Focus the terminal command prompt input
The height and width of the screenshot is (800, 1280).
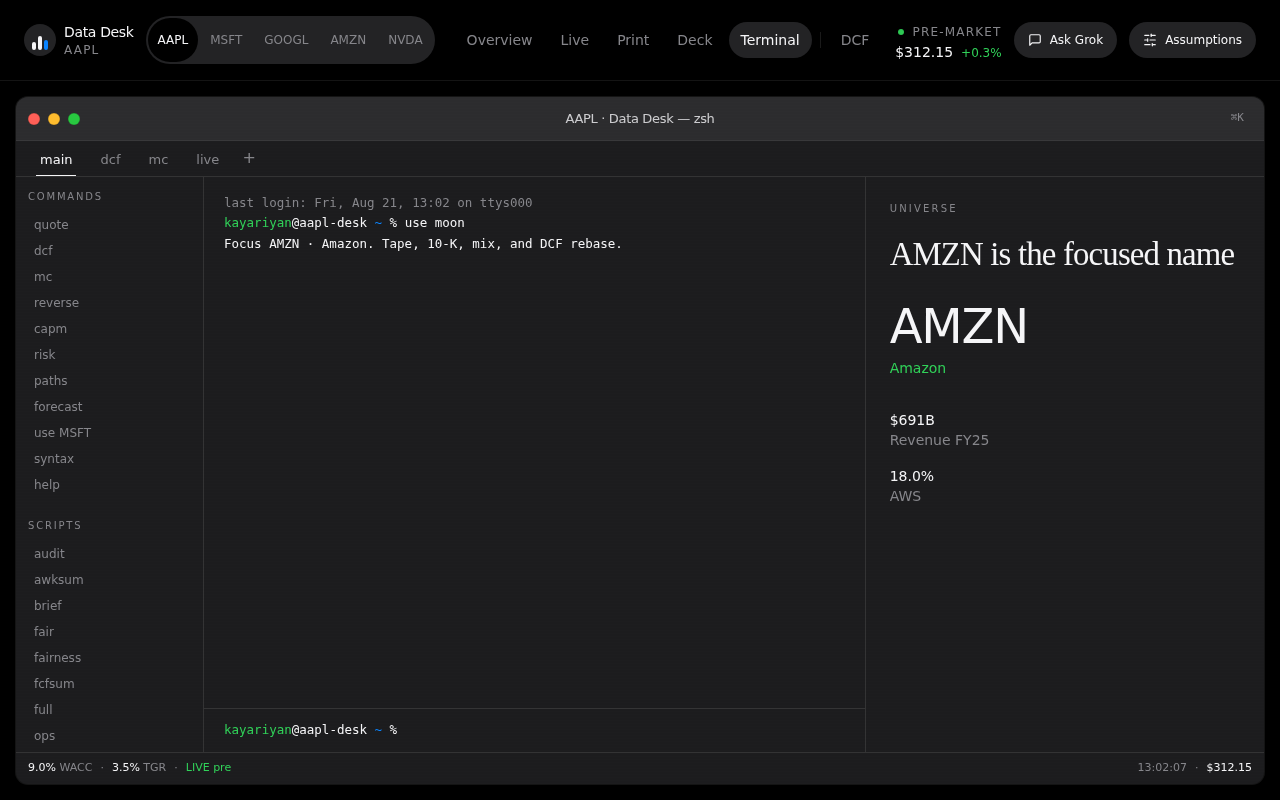(x=625, y=730)
